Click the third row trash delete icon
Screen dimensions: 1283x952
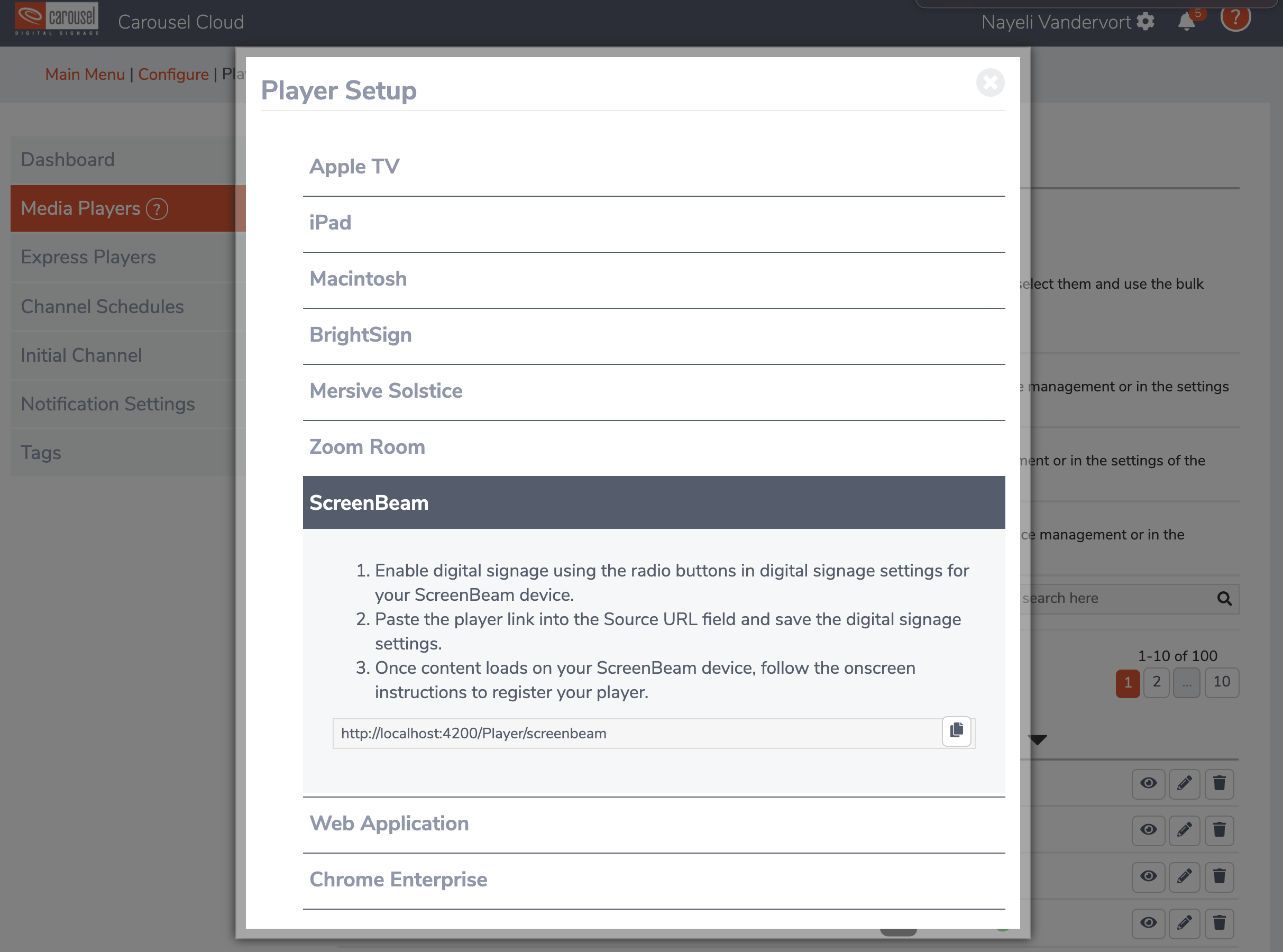tap(1219, 877)
